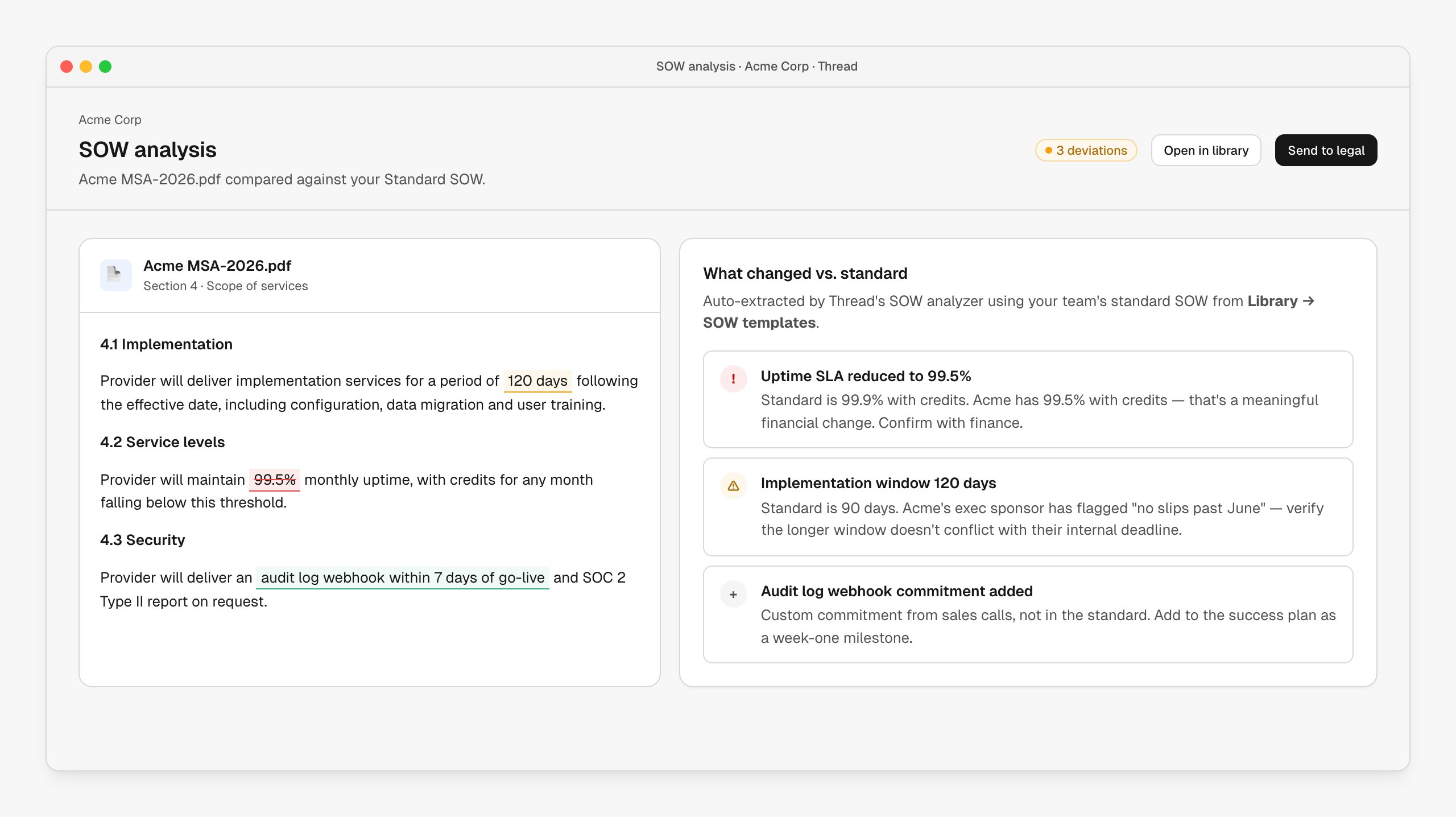Click 'Acme MSA-2026.pdf compared against your Standard SOW' text
The image size is (1456, 817).
282,179
